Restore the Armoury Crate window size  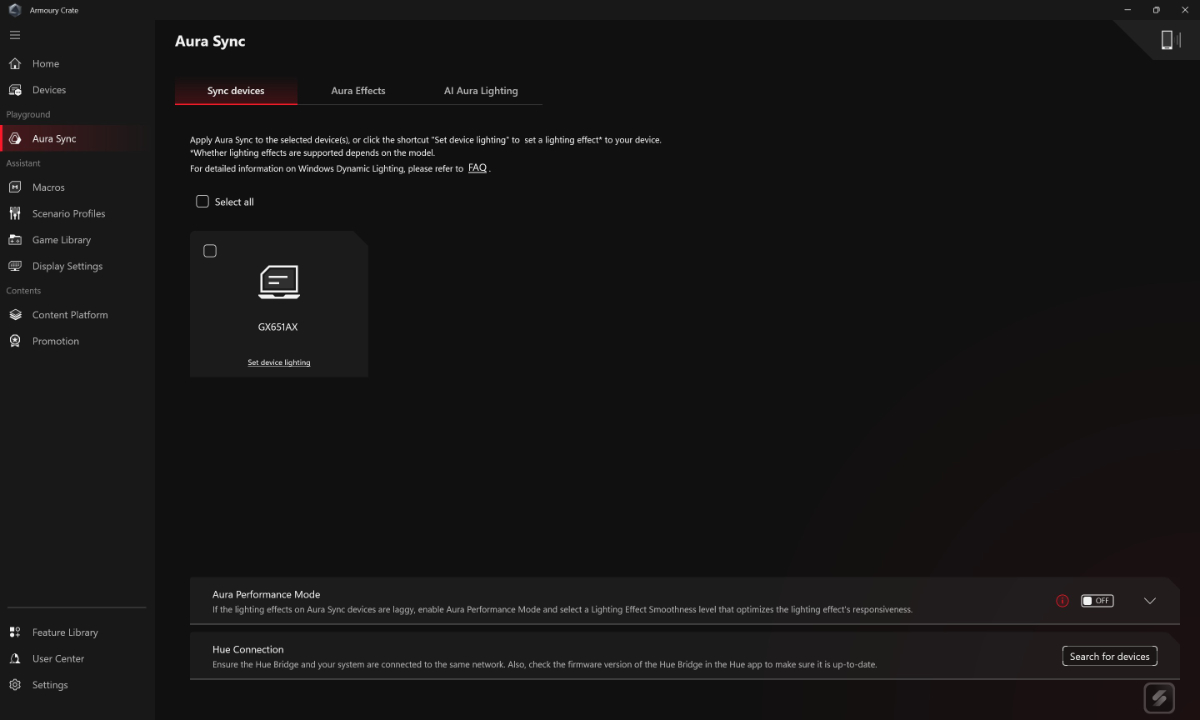click(x=1156, y=10)
